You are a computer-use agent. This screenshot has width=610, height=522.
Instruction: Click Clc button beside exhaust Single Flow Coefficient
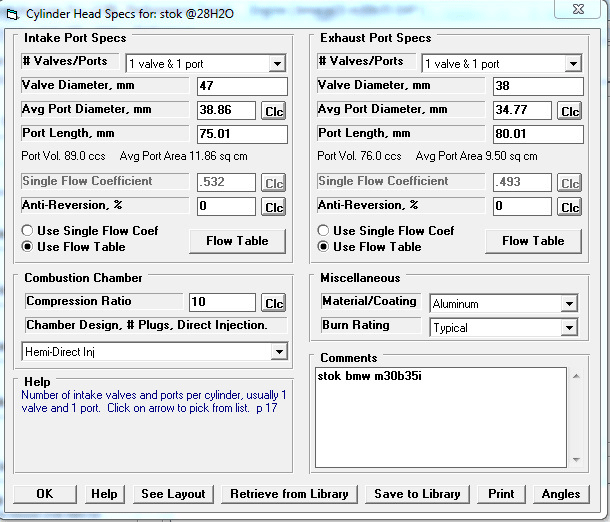[x=570, y=183]
